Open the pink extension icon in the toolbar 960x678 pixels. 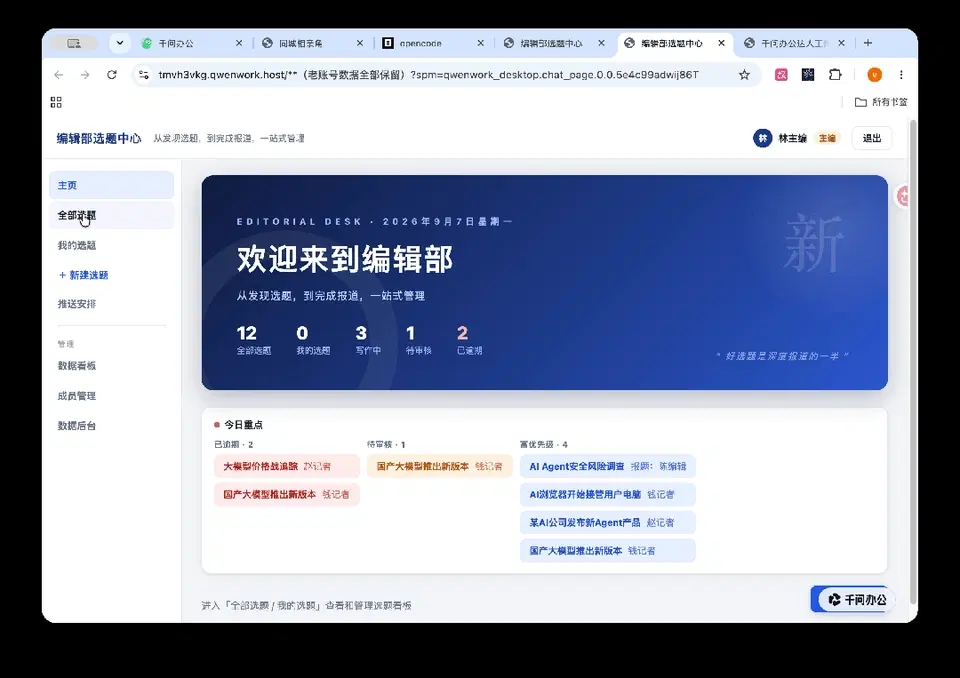[x=781, y=75]
